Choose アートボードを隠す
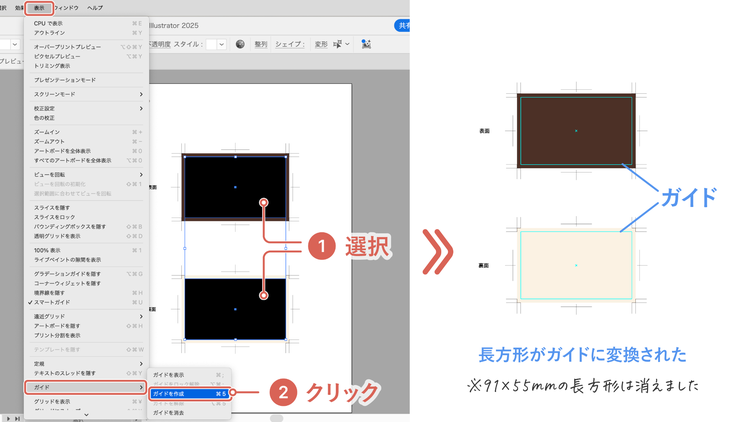Viewport: 750px width, 422px height. pyautogui.click(x=87, y=326)
